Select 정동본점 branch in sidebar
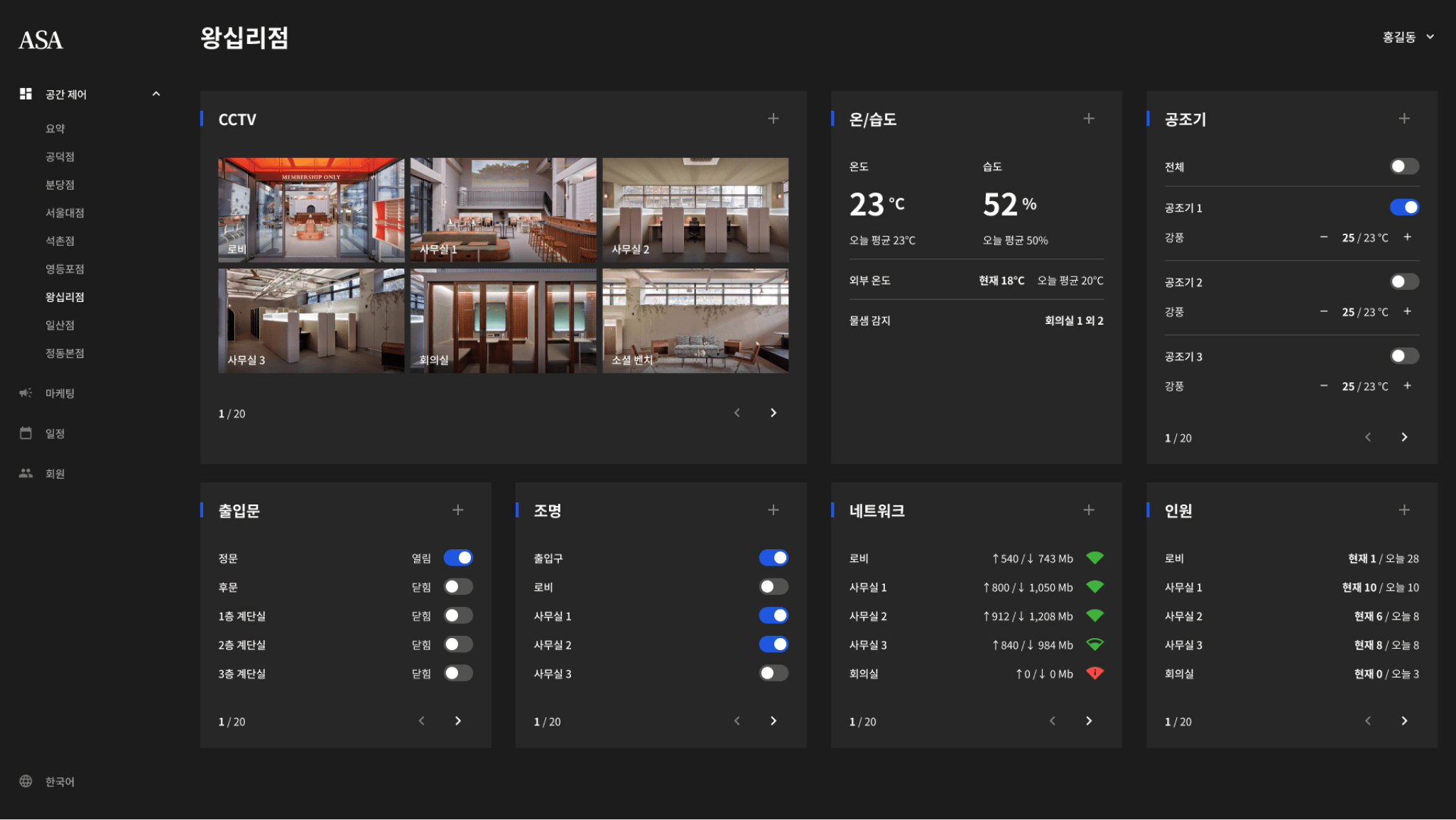This screenshot has width=1456, height=820. [x=65, y=353]
